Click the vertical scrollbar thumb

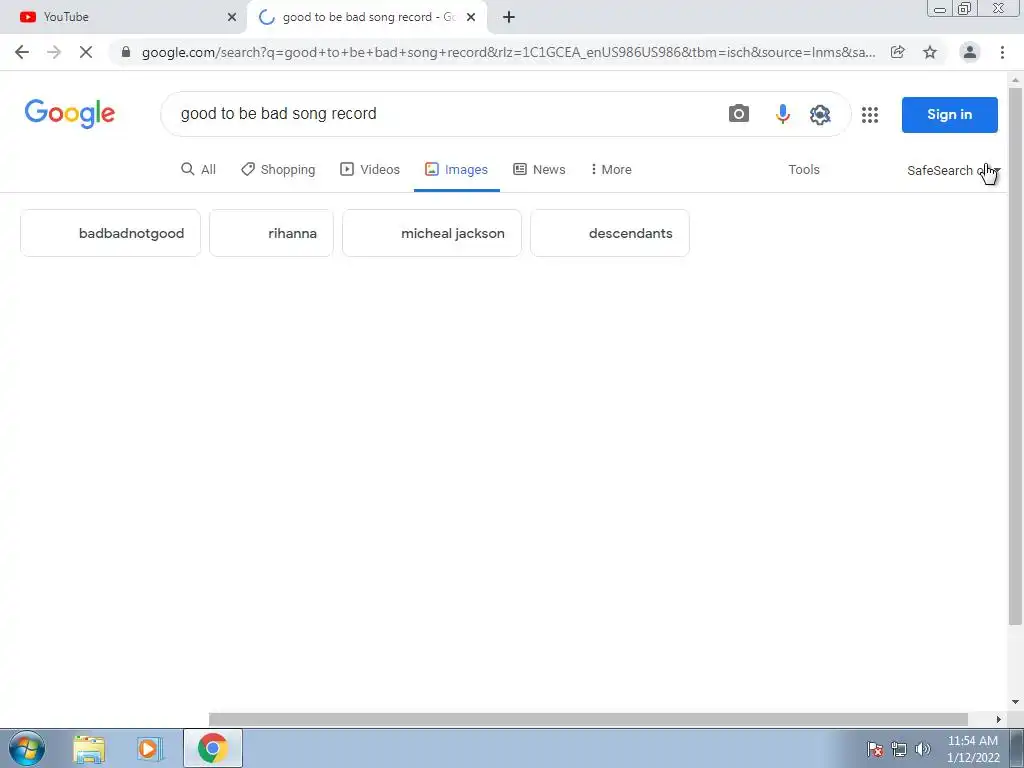(1015, 356)
